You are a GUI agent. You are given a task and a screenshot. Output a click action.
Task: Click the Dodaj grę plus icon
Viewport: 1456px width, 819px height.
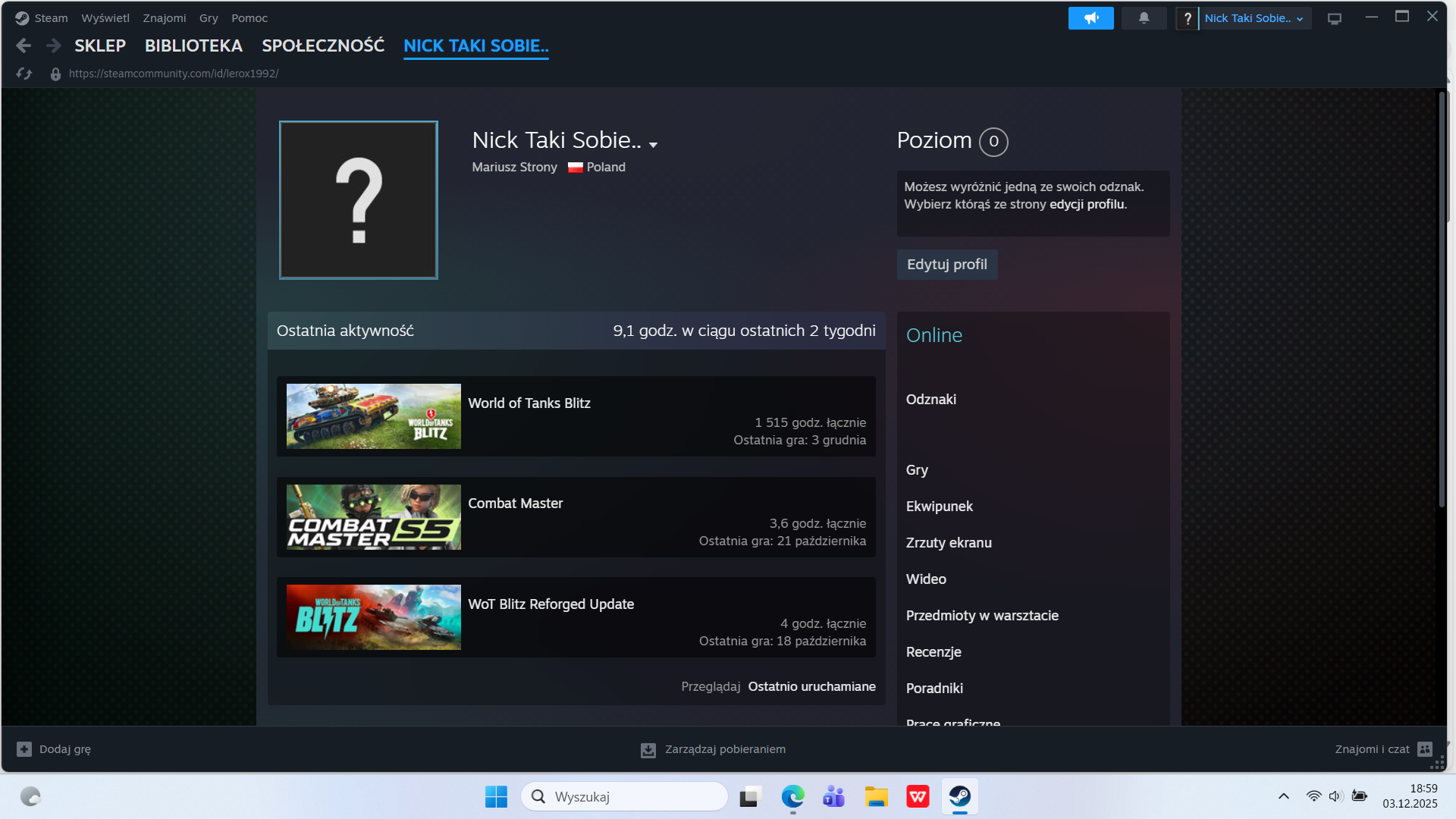(x=24, y=749)
